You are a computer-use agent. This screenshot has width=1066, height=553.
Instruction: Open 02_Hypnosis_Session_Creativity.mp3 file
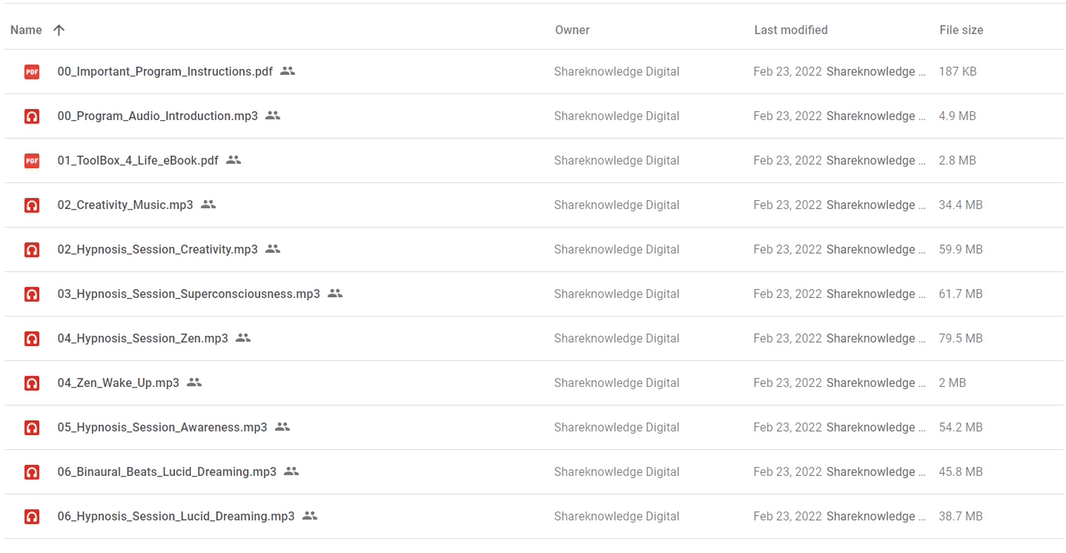click(158, 250)
